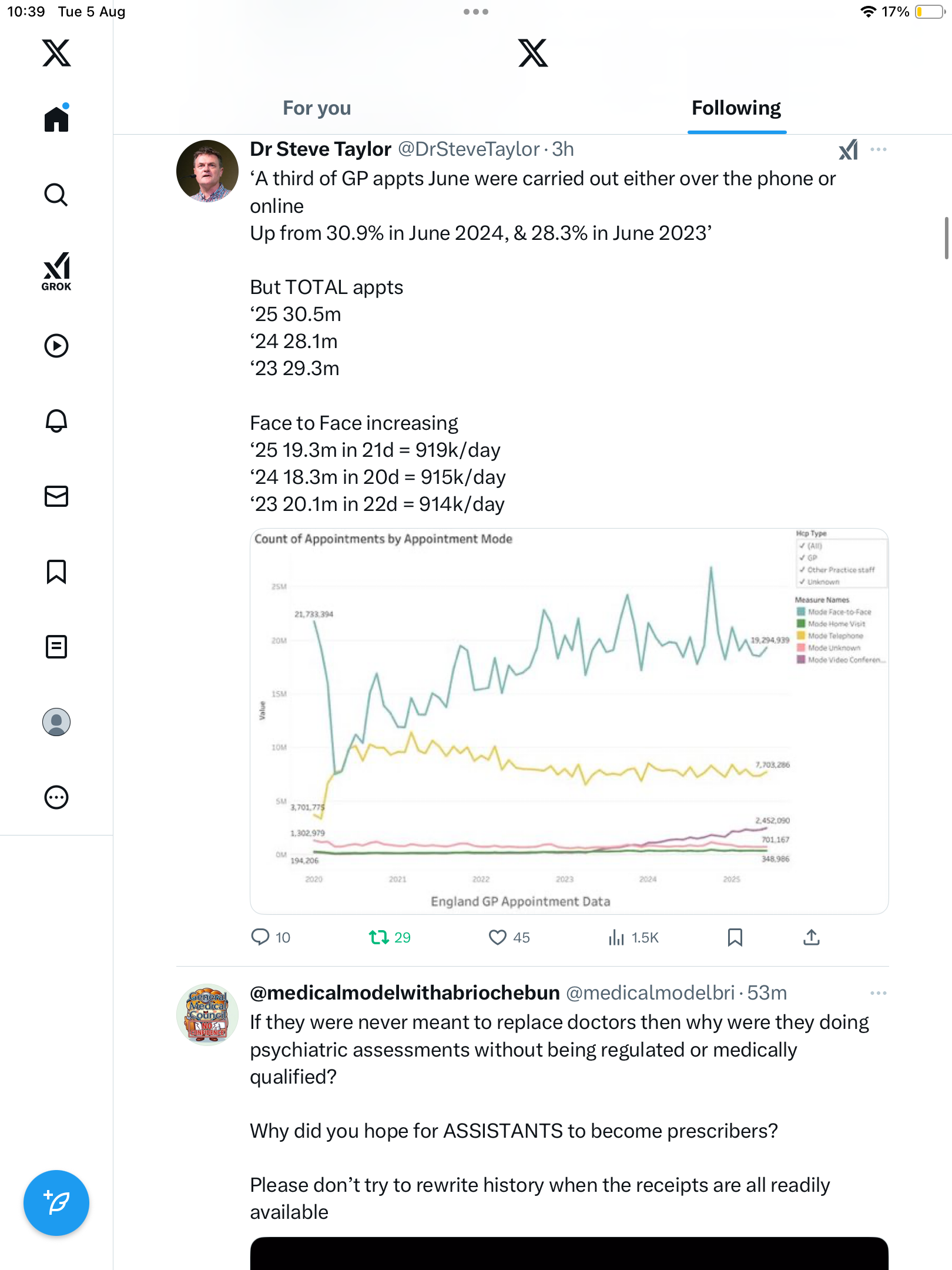Image resolution: width=952 pixels, height=1270 pixels.
Task: Open Messages envelope icon
Action: click(56, 496)
